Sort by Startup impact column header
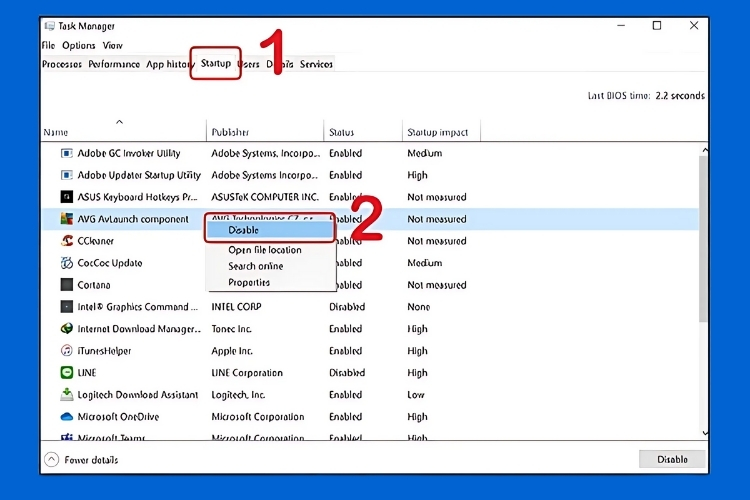This screenshot has width=750, height=500. pos(438,132)
